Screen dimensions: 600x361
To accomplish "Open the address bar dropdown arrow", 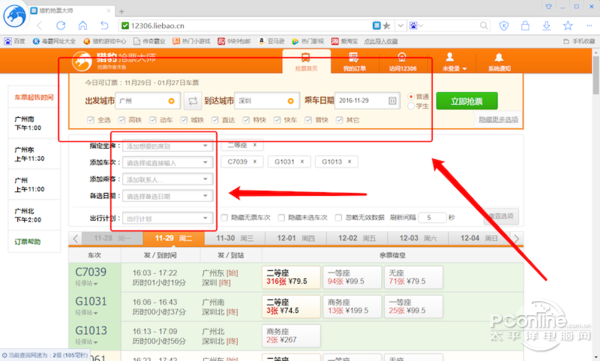I will coord(400,26).
